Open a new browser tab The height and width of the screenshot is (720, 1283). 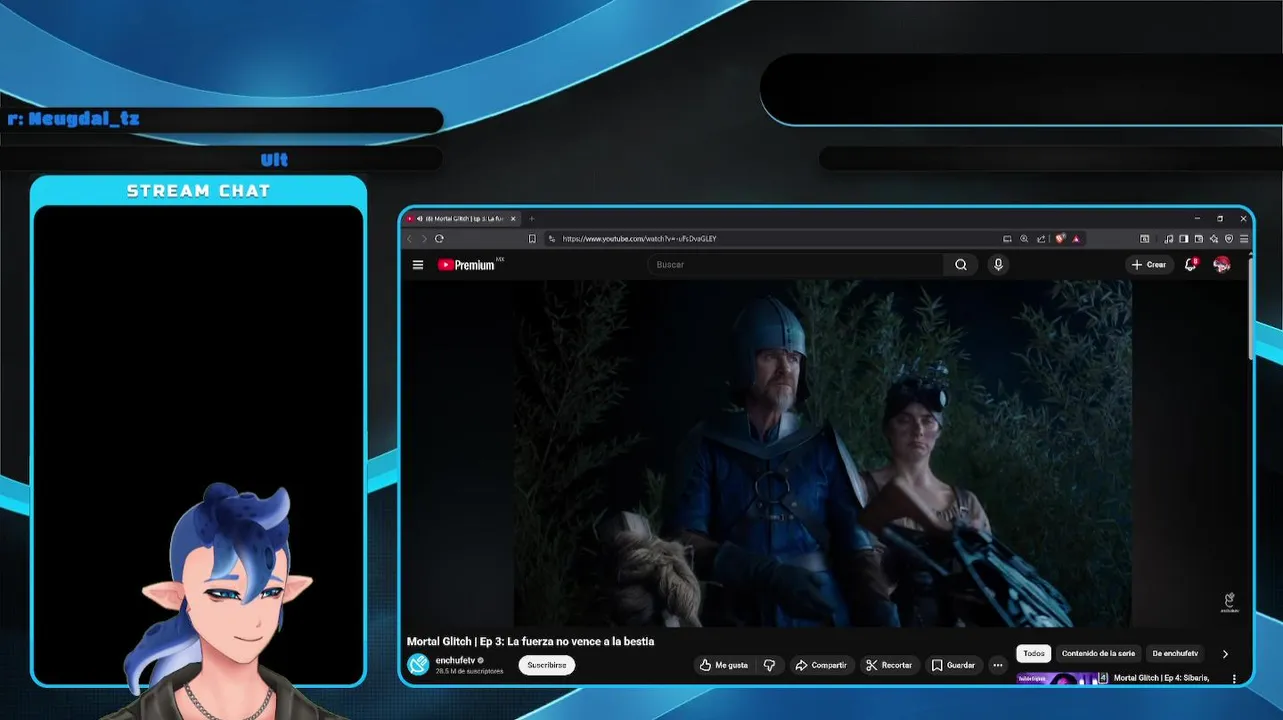(x=532, y=218)
